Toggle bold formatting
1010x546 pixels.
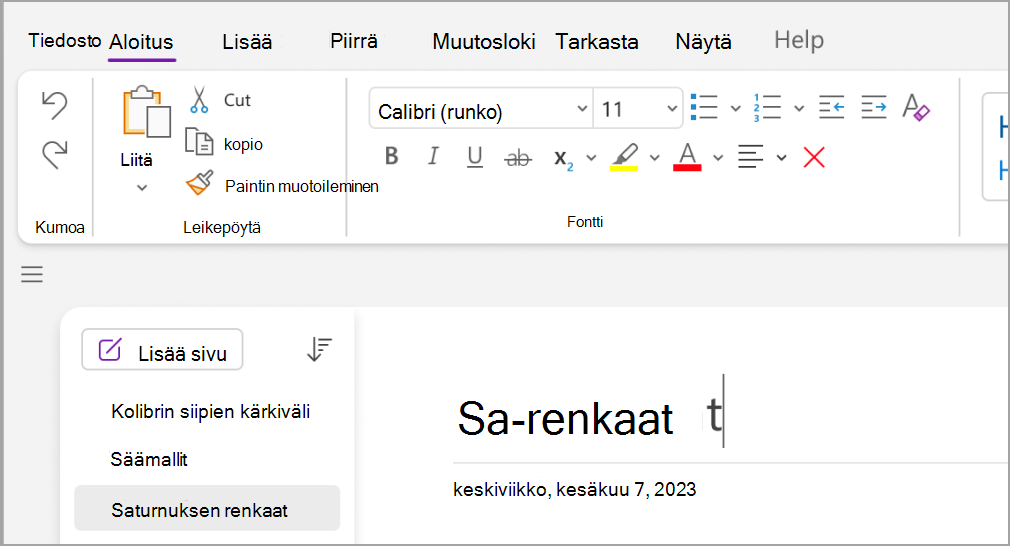[x=391, y=156]
